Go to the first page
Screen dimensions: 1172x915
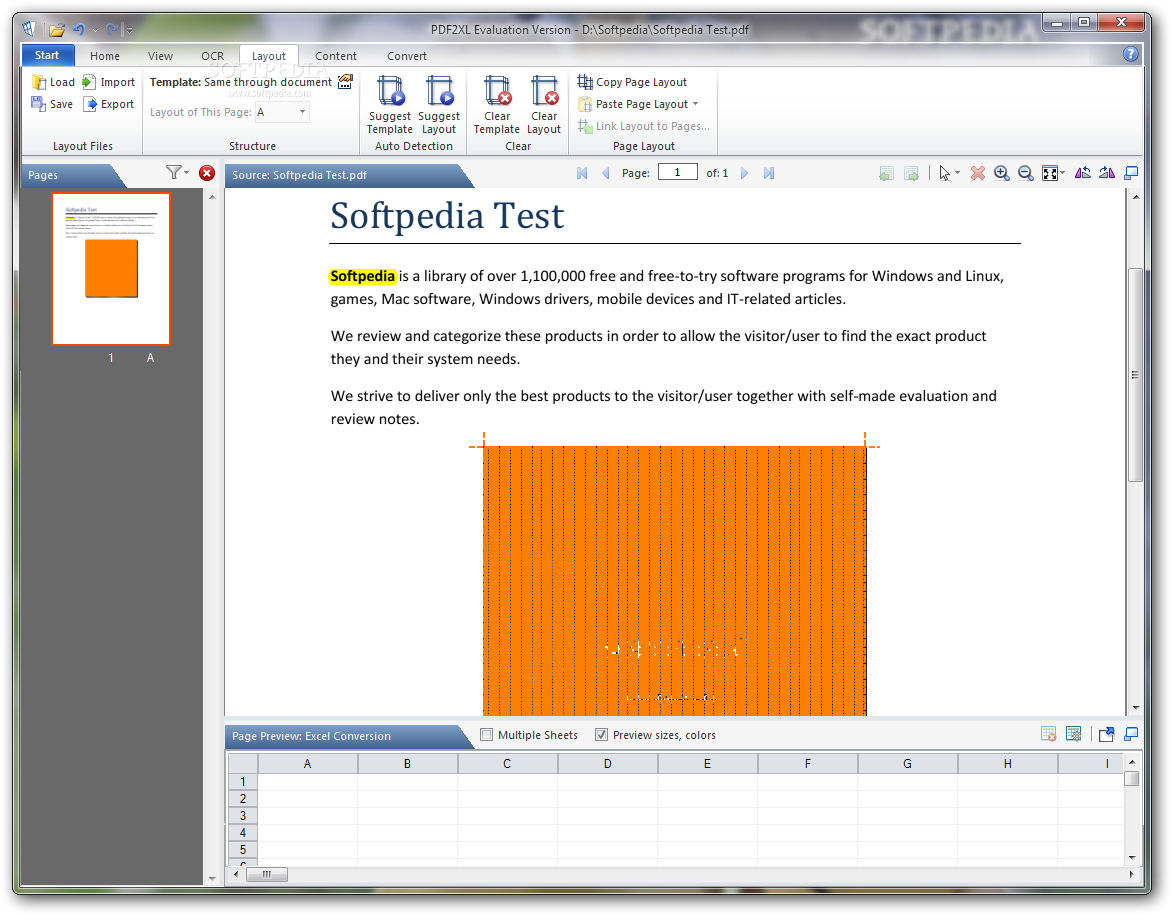582,173
